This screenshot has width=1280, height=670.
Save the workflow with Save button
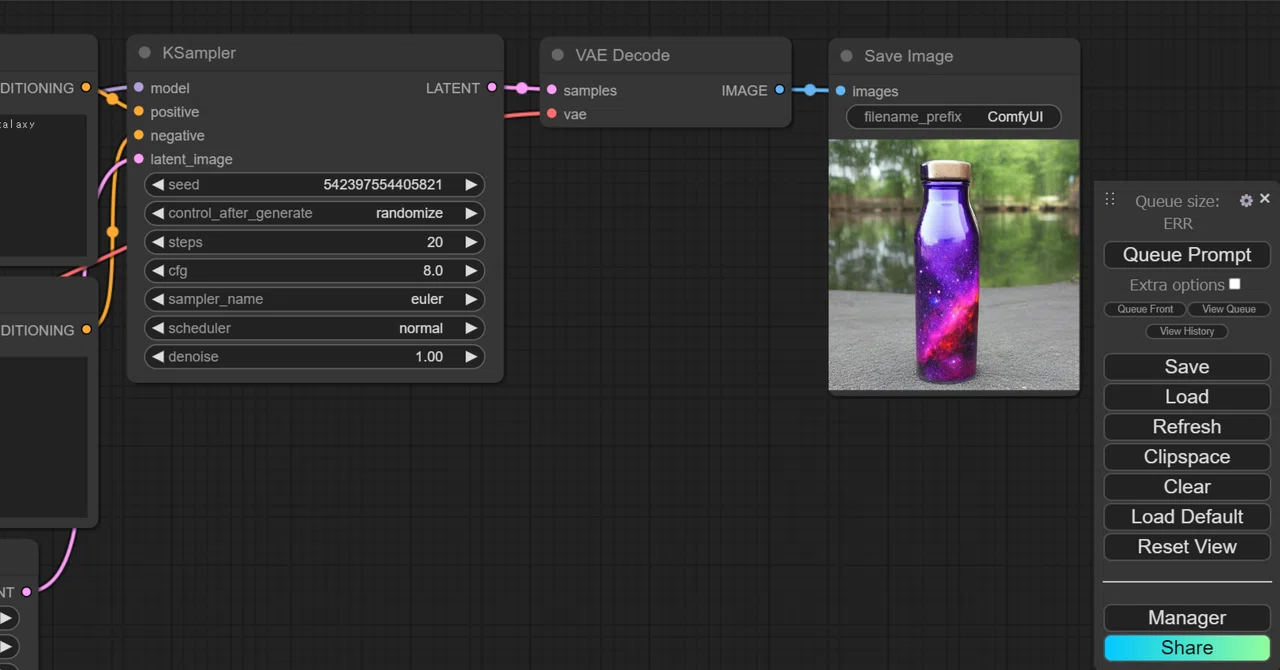1187,367
